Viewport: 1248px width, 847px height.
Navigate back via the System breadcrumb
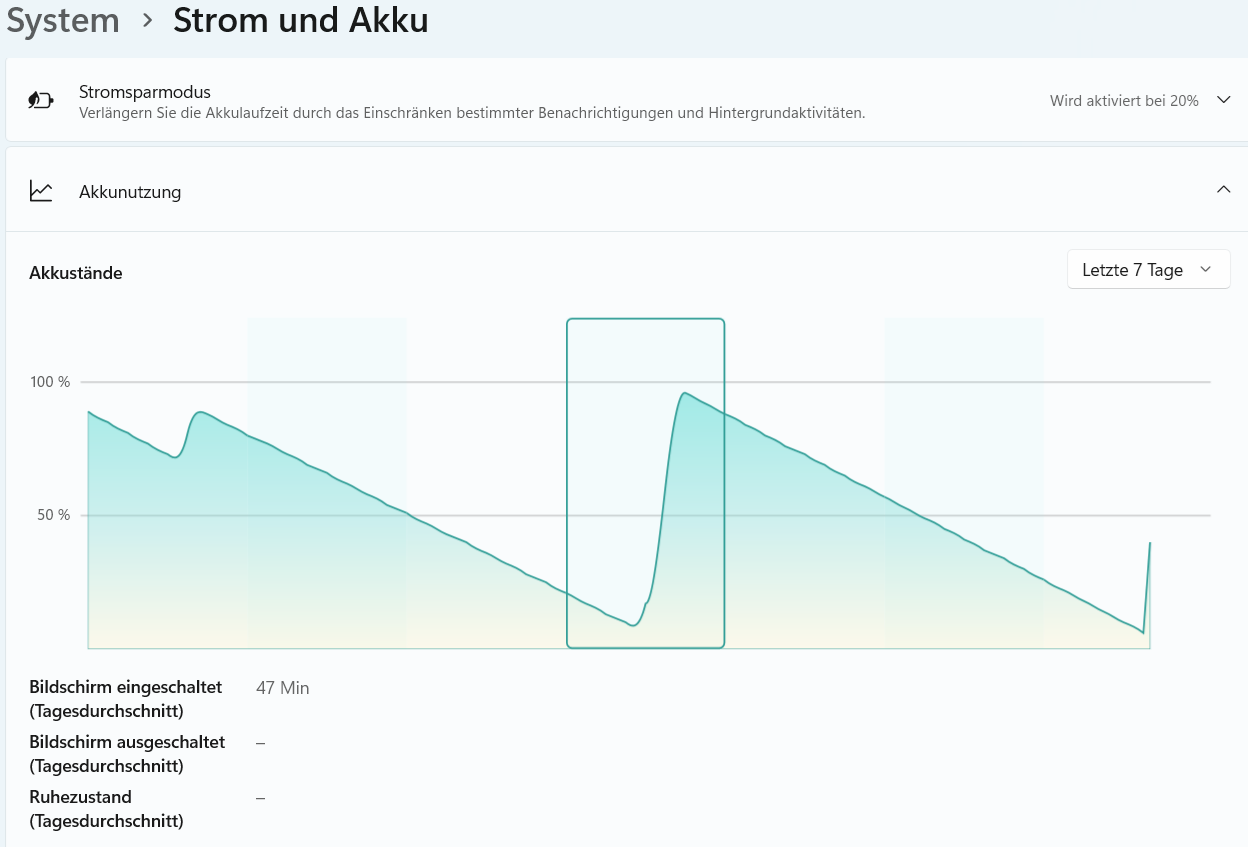point(62,20)
